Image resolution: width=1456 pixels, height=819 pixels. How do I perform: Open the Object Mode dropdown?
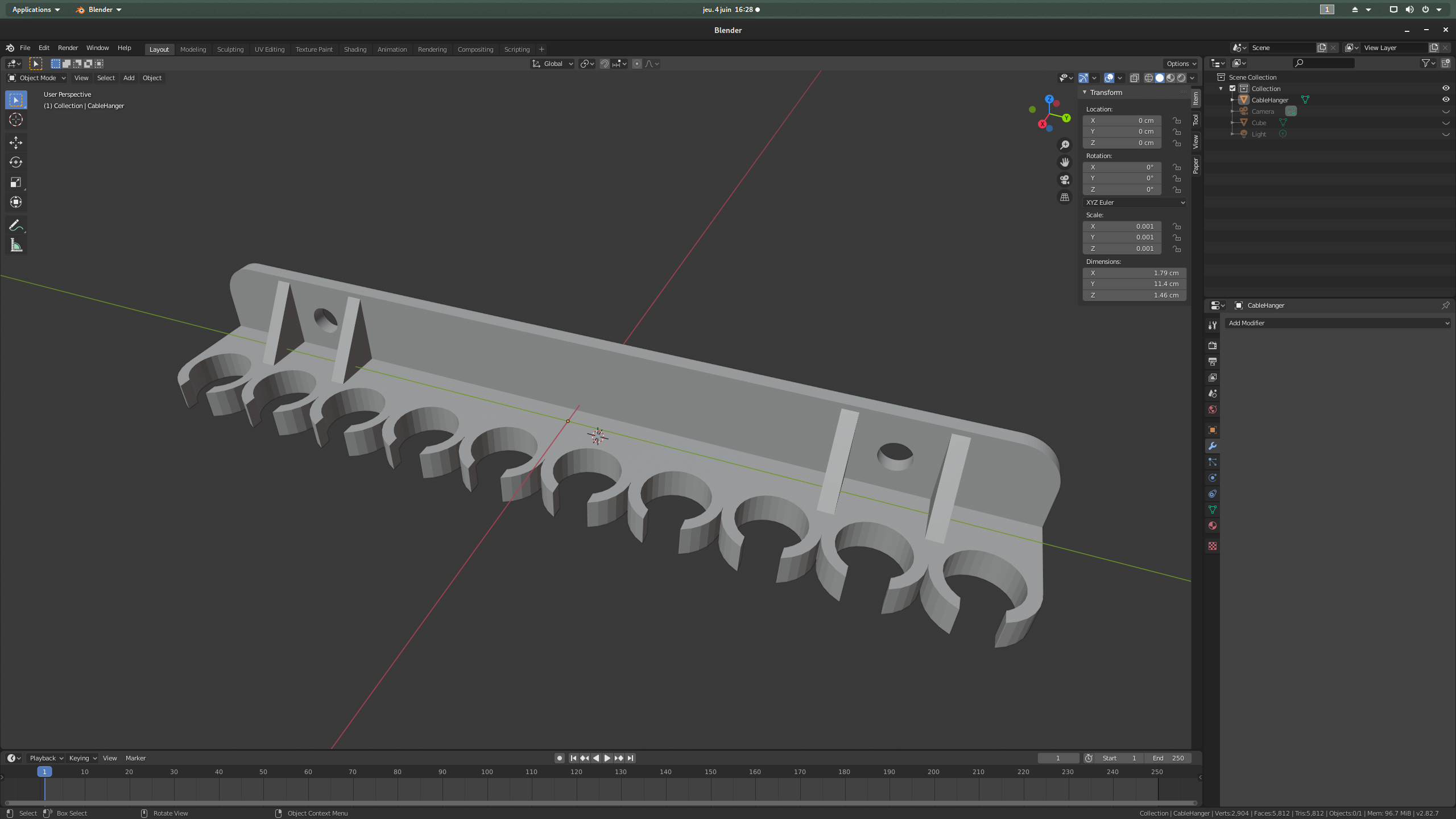click(37, 78)
